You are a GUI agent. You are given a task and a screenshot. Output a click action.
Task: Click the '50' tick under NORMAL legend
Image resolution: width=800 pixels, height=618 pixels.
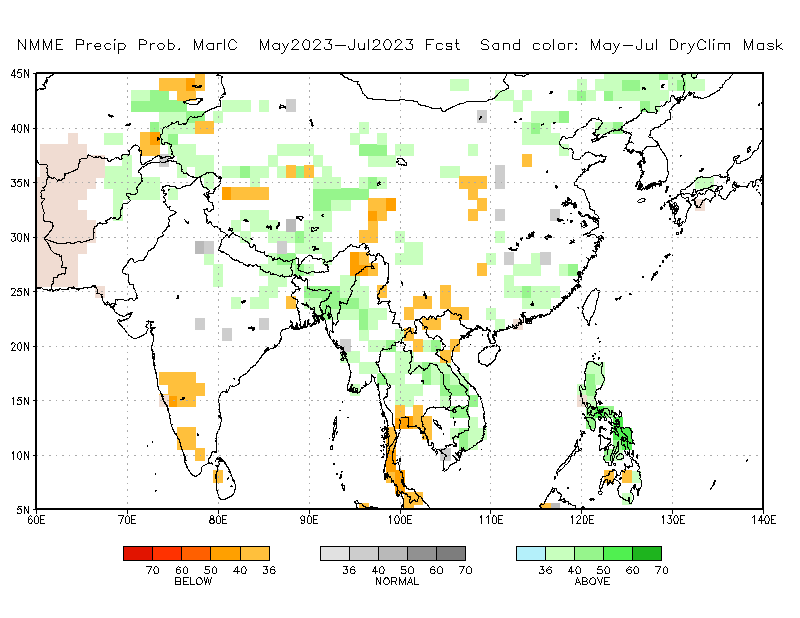pos(407,570)
